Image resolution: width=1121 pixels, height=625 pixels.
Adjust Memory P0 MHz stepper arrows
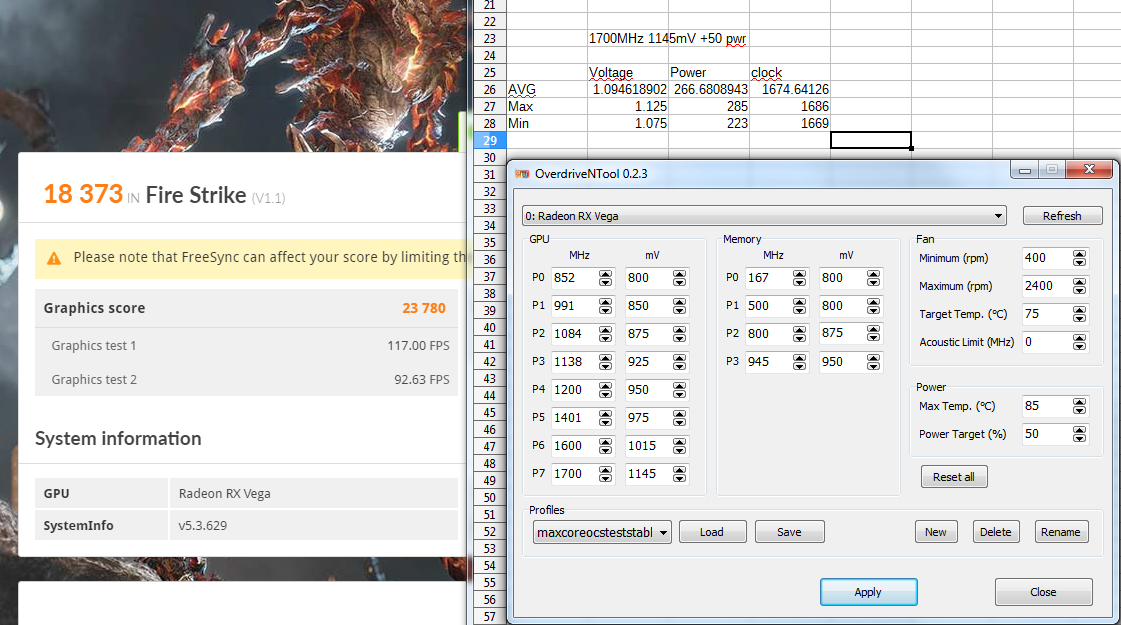click(x=799, y=277)
